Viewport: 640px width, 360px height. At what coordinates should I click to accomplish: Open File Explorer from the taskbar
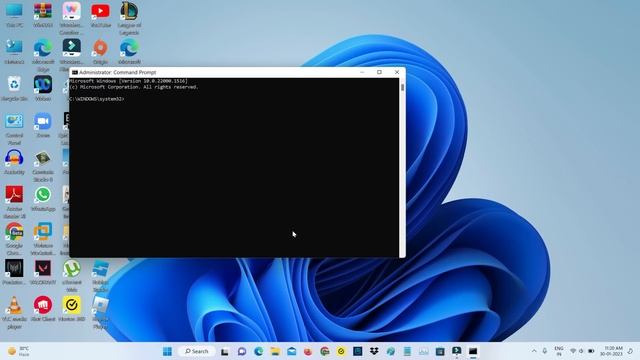(x=275, y=351)
